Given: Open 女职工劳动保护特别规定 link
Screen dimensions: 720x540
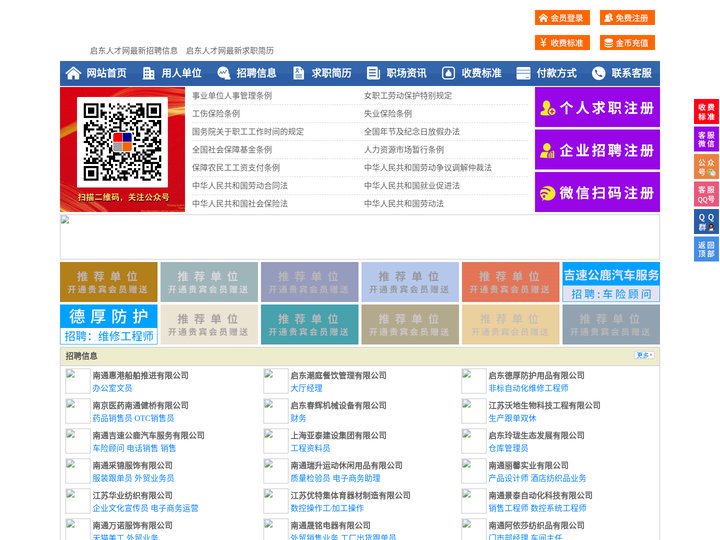Looking at the screenshot, I should point(408,96).
